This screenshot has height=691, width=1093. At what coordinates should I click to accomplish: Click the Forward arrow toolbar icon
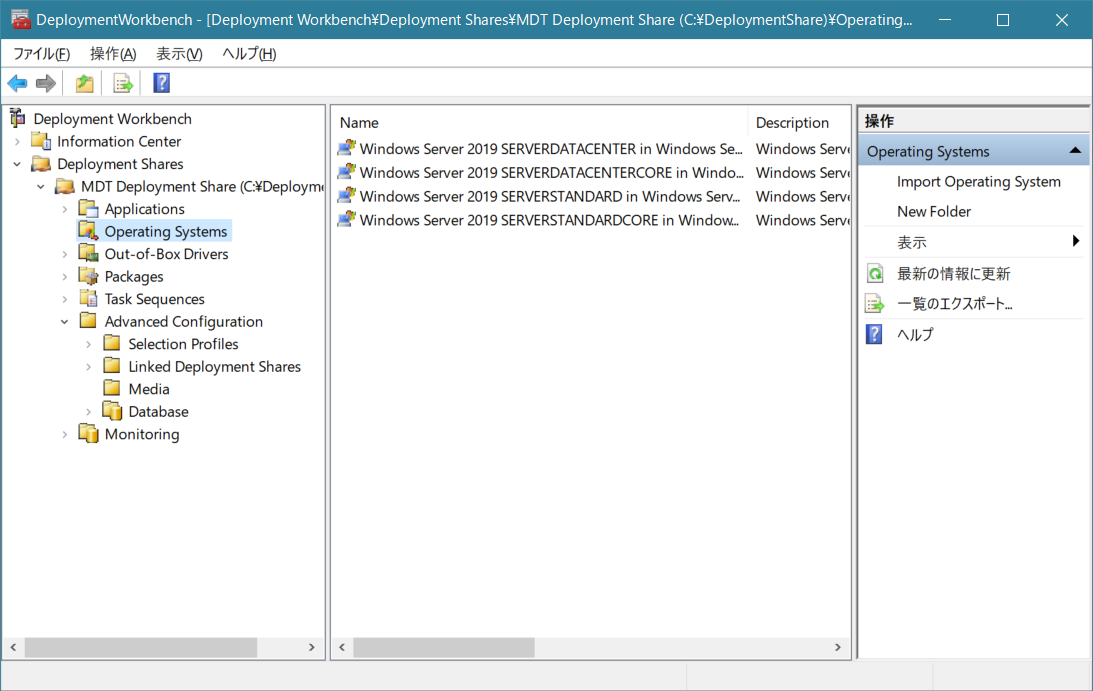[x=46, y=84]
